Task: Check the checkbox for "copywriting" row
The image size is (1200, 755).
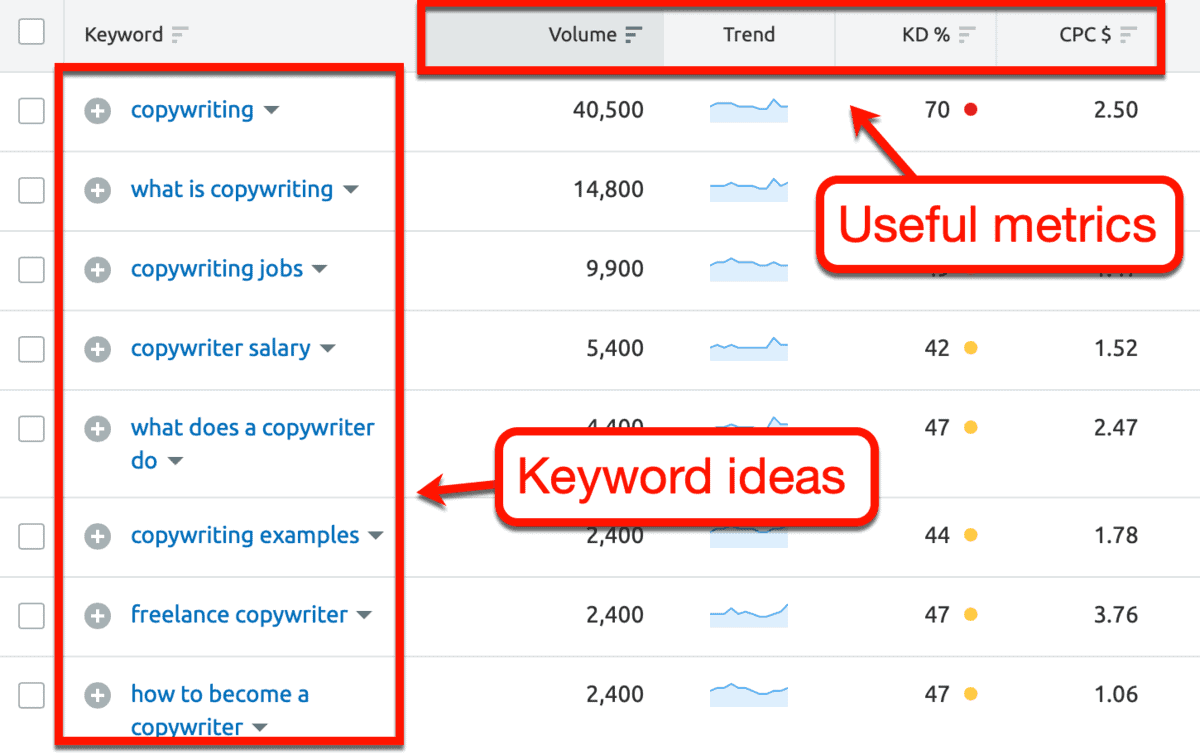Action: [31, 111]
